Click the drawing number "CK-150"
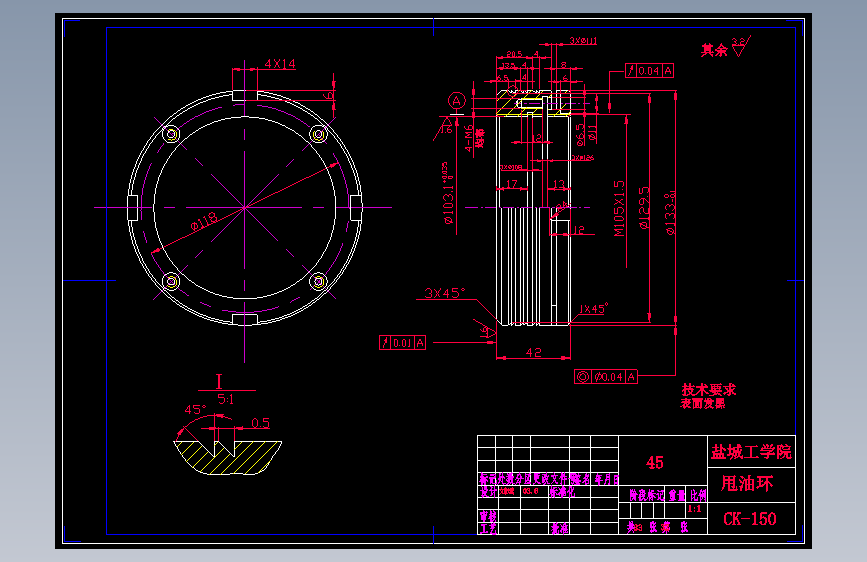 click(750, 519)
